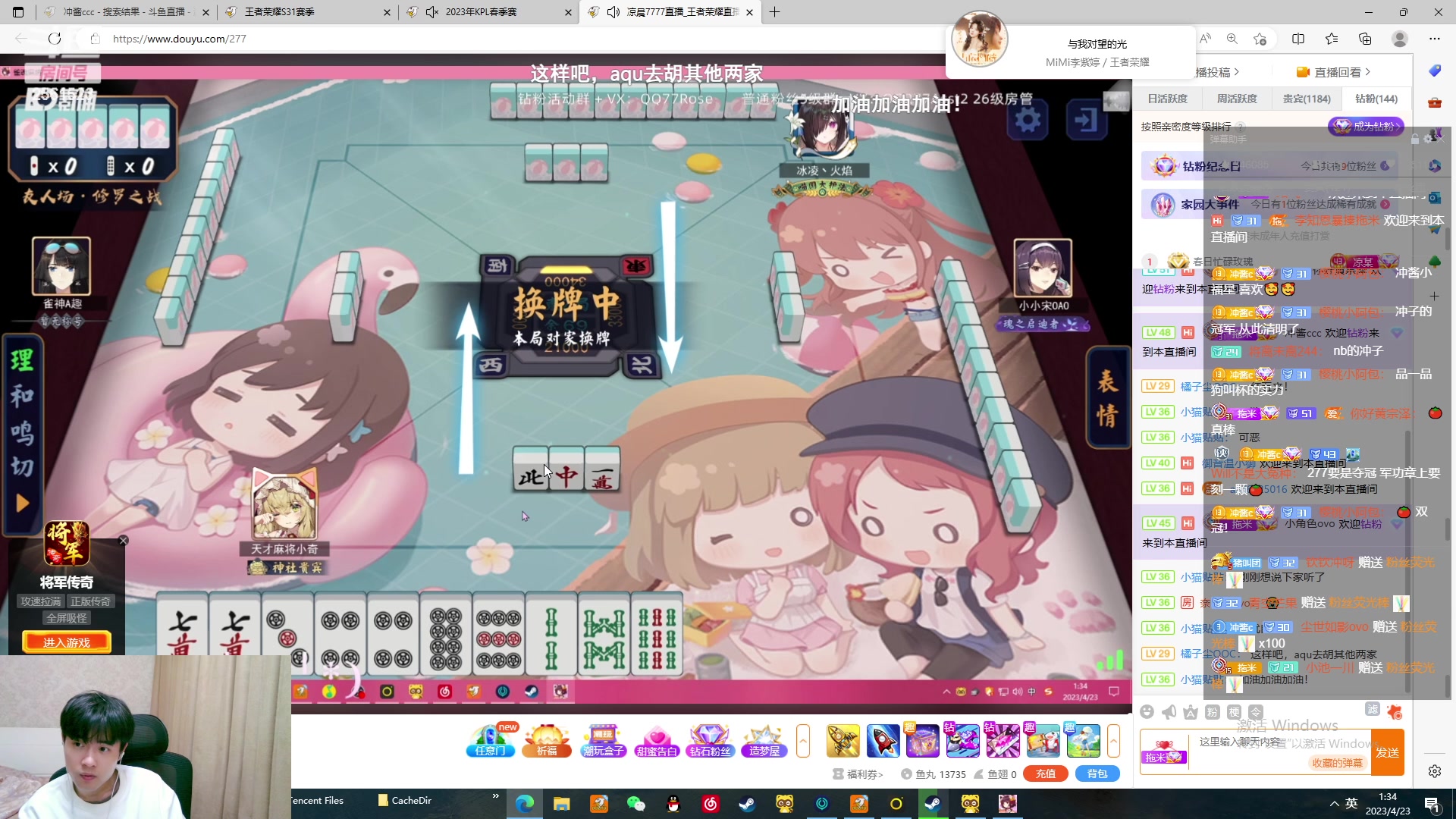Toggle the 梗 meme option
Image resolution: width=1456 pixels, height=819 pixels.
point(1234,712)
